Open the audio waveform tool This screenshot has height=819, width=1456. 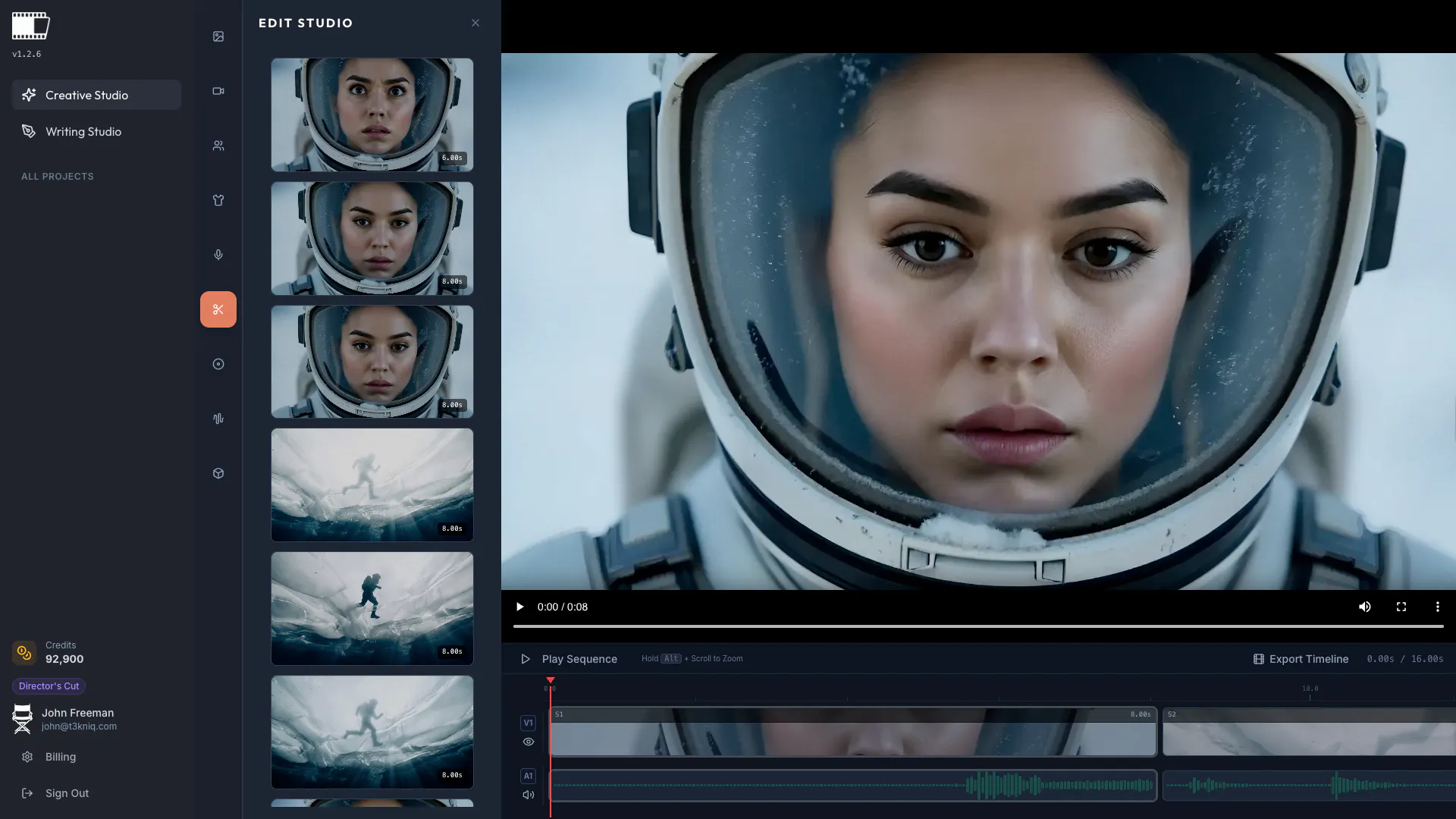point(218,419)
